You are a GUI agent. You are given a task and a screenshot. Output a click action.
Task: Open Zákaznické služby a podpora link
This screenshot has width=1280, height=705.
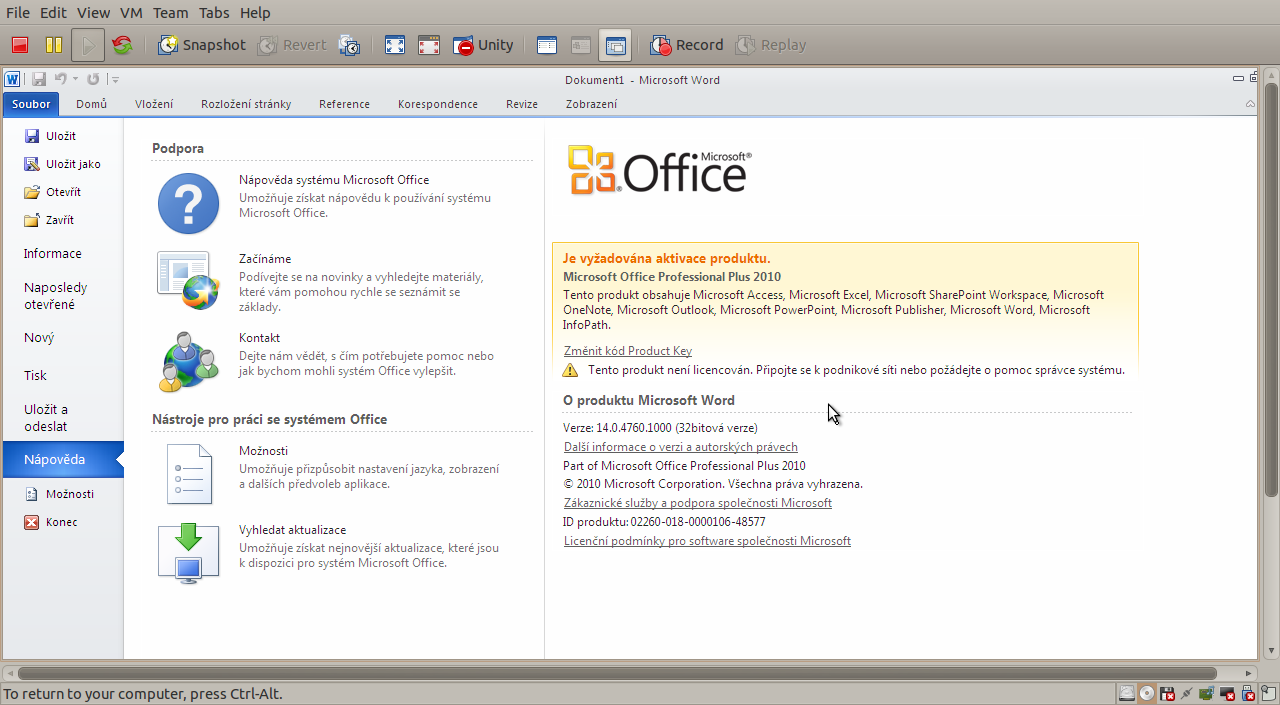tap(698, 503)
